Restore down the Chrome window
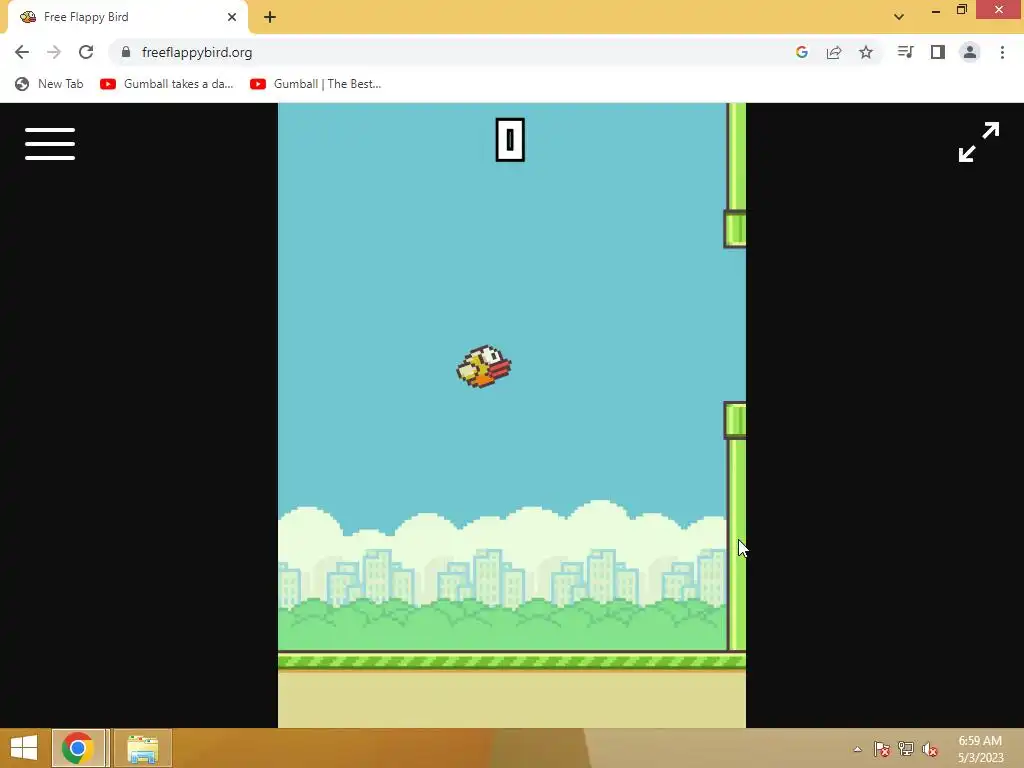 pyautogui.click(x=962, y=10)
